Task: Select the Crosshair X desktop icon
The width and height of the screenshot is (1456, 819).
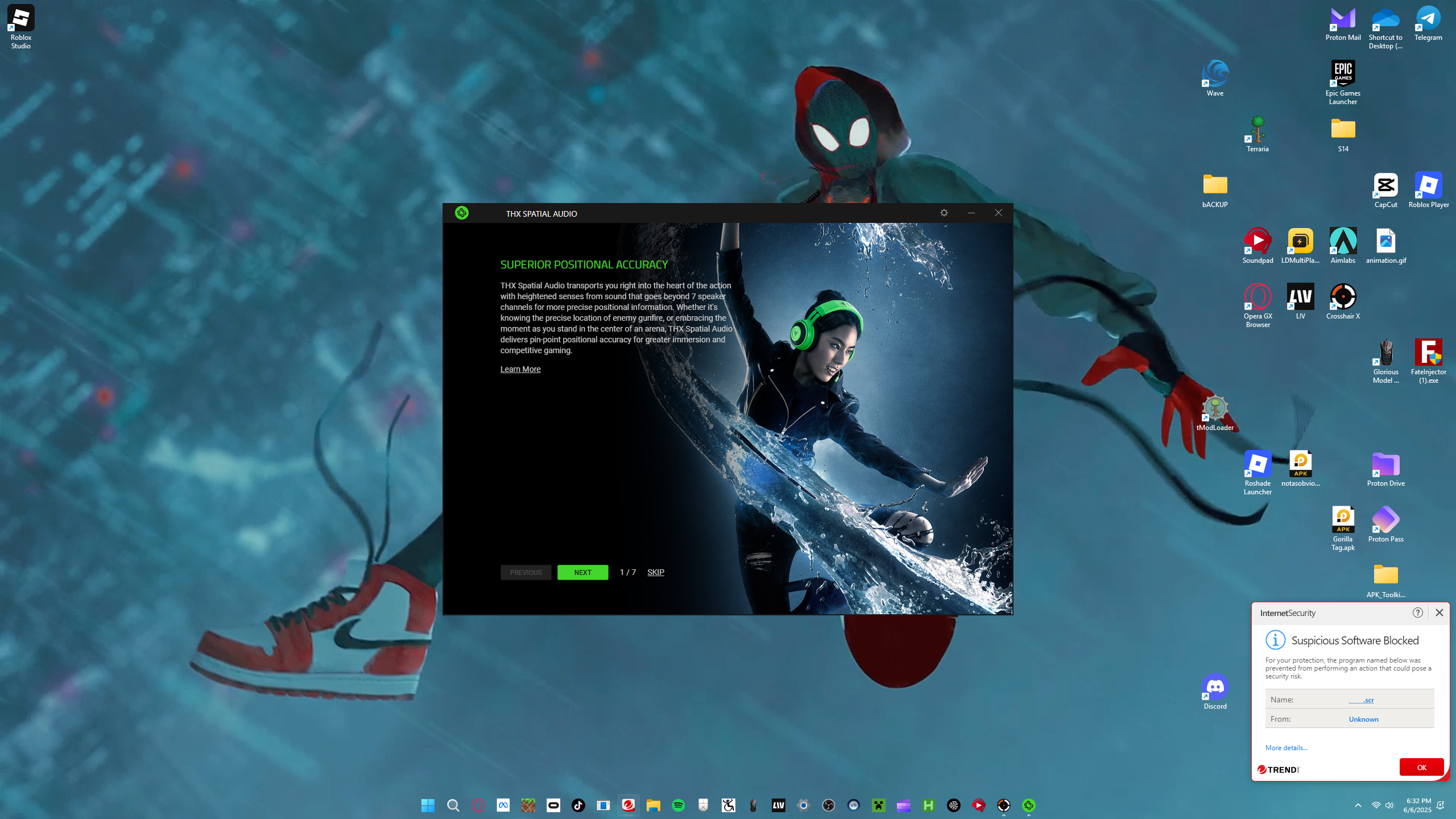Action: (x=1343, y=301)
